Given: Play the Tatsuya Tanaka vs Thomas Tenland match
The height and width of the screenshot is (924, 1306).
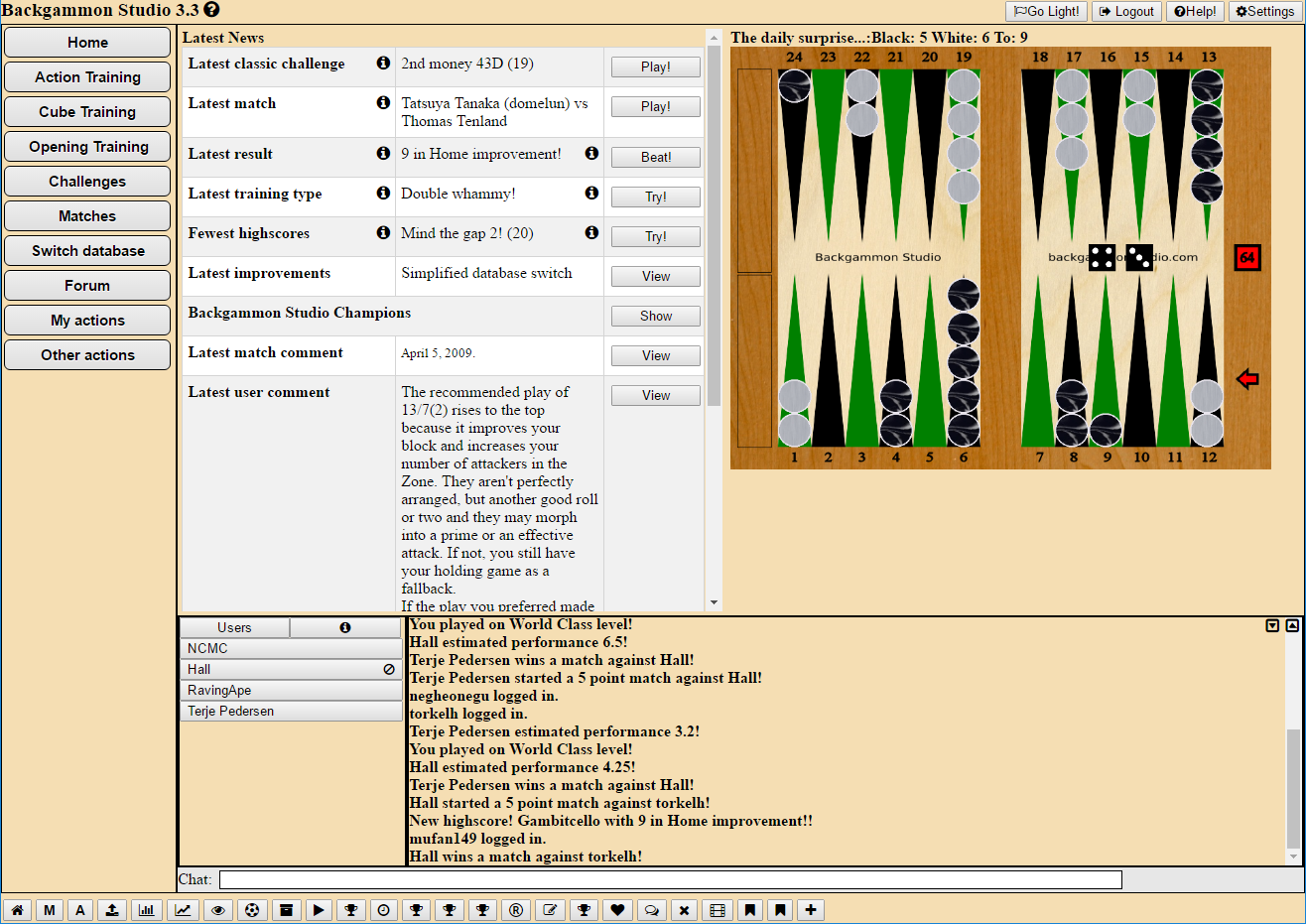Looking at the screenshot, I should click(656, 106).
